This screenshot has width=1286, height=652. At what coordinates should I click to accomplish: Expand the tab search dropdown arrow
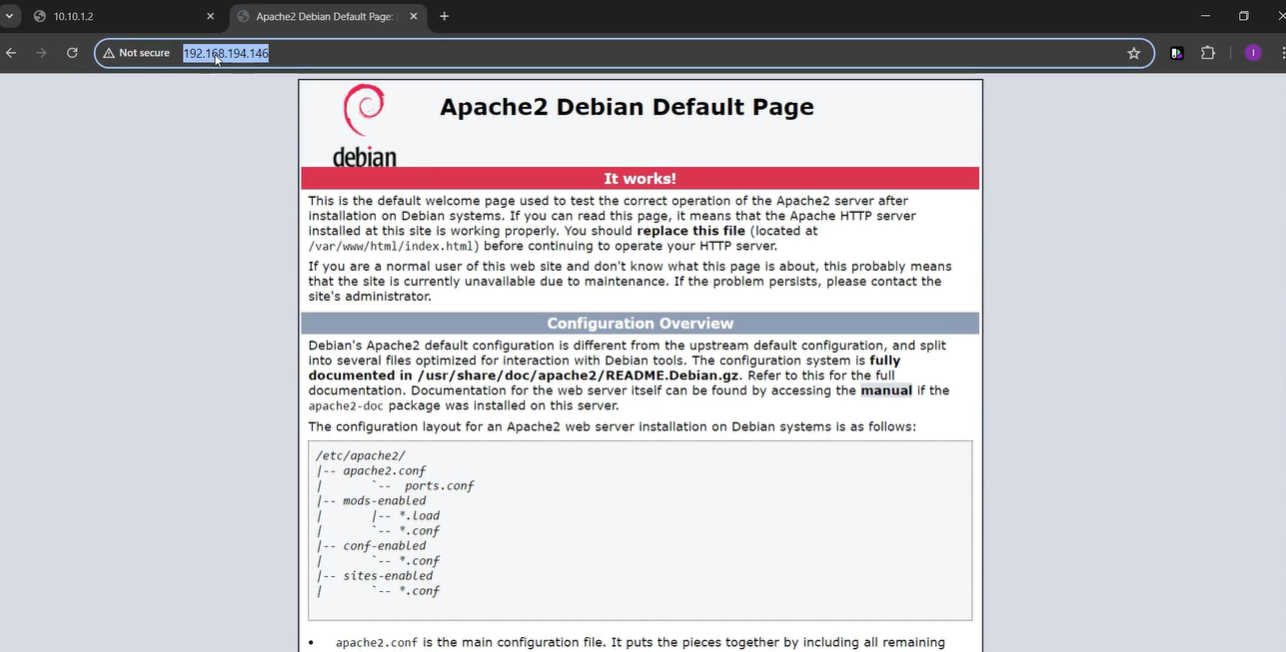point(9,16)
